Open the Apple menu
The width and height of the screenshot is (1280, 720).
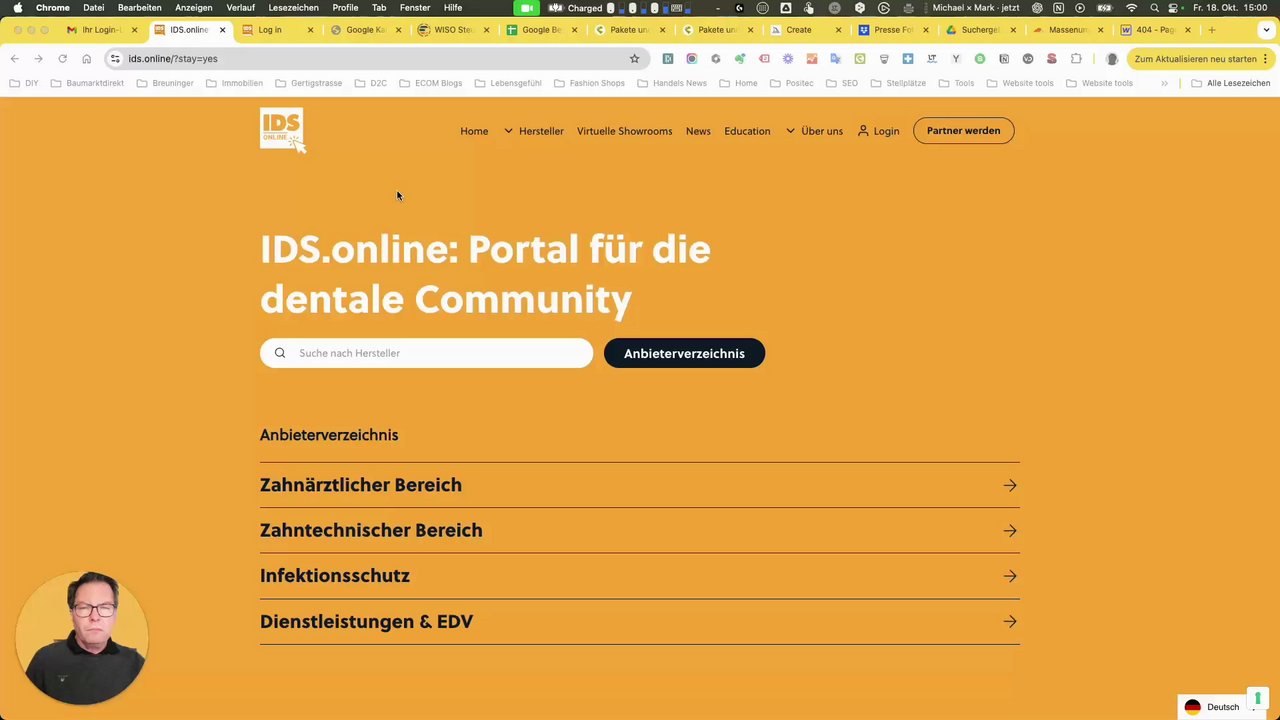[18, 8]
